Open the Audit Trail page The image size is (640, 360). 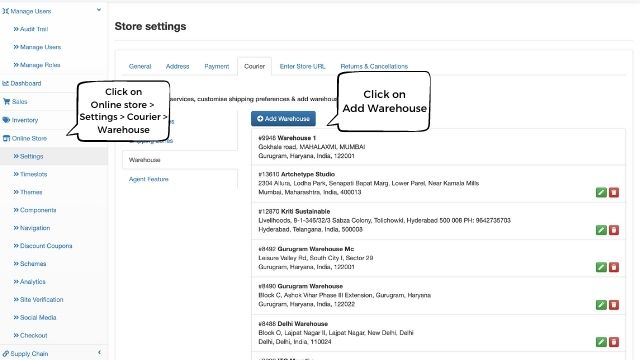(x=31, y=29)
